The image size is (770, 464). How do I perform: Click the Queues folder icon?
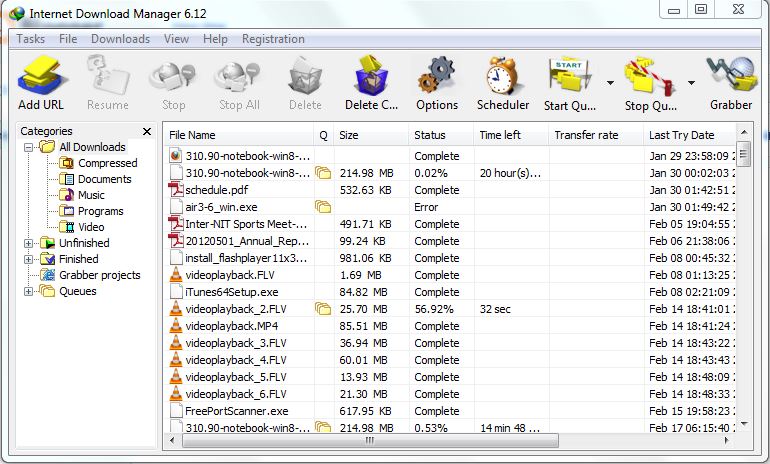(x=48, y=291)
